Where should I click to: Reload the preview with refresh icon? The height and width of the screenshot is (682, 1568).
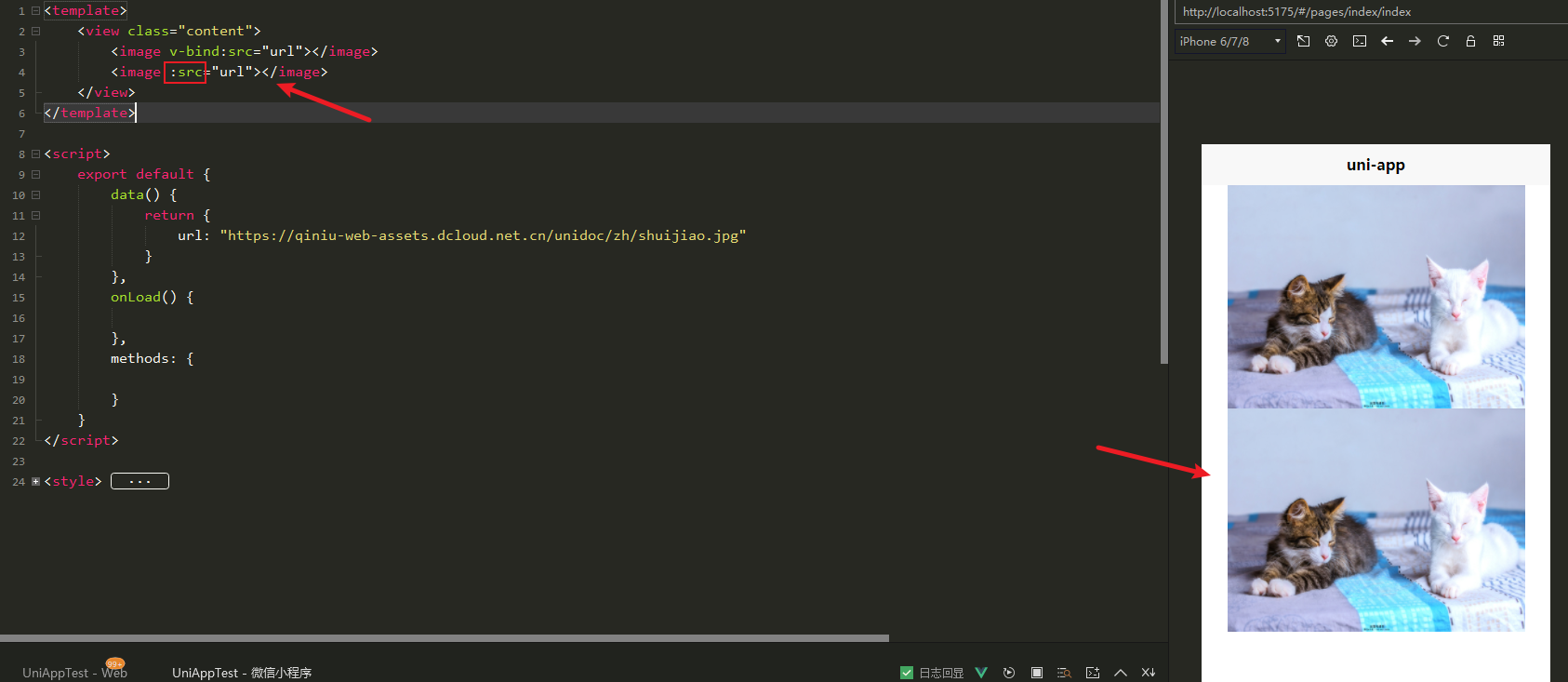click(1443, 41)
